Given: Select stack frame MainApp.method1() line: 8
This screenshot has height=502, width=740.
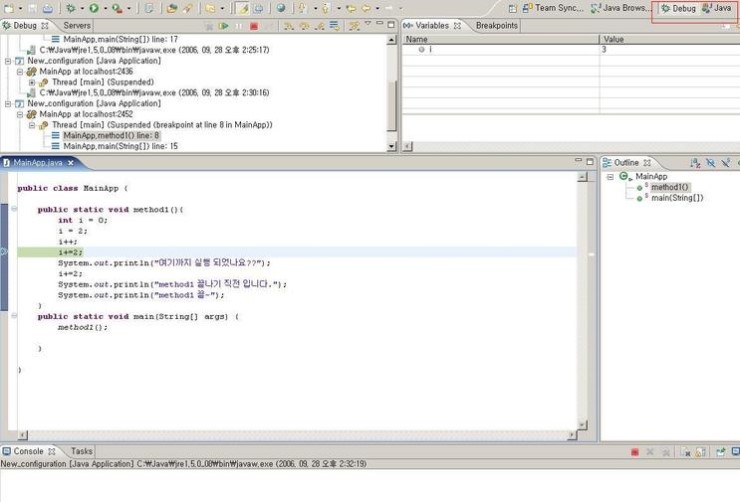Looking at the screenshot, I should [111, 136].
